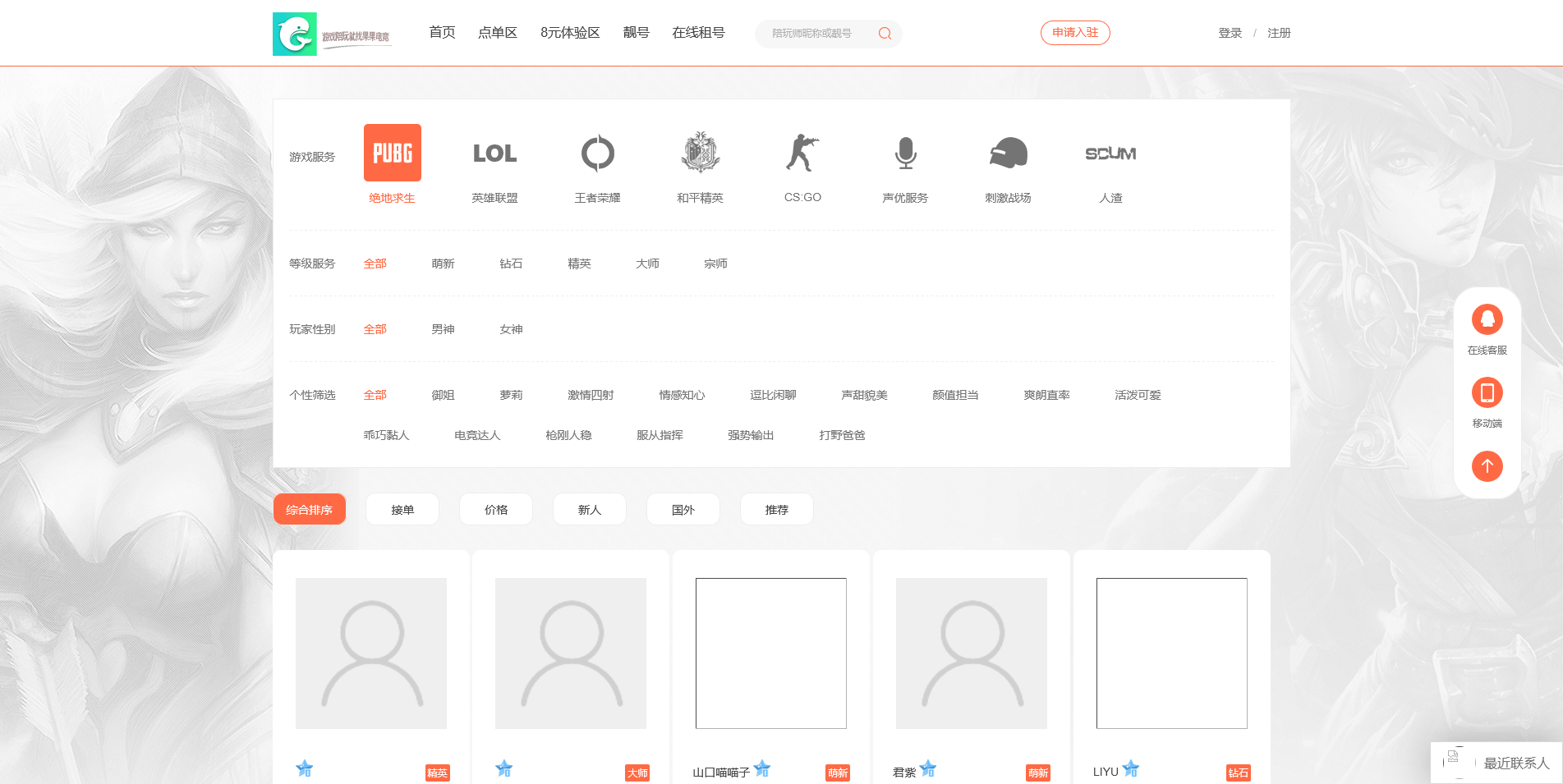Sort by 综合排序 tab
The height and width of the screenshot is (784, 1563).
click(x=310, y=509)
